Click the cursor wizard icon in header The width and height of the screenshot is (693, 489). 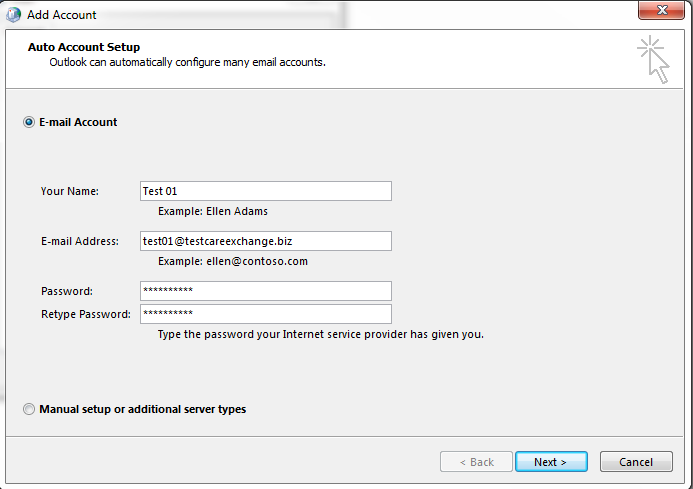click(x=653, y=59)
